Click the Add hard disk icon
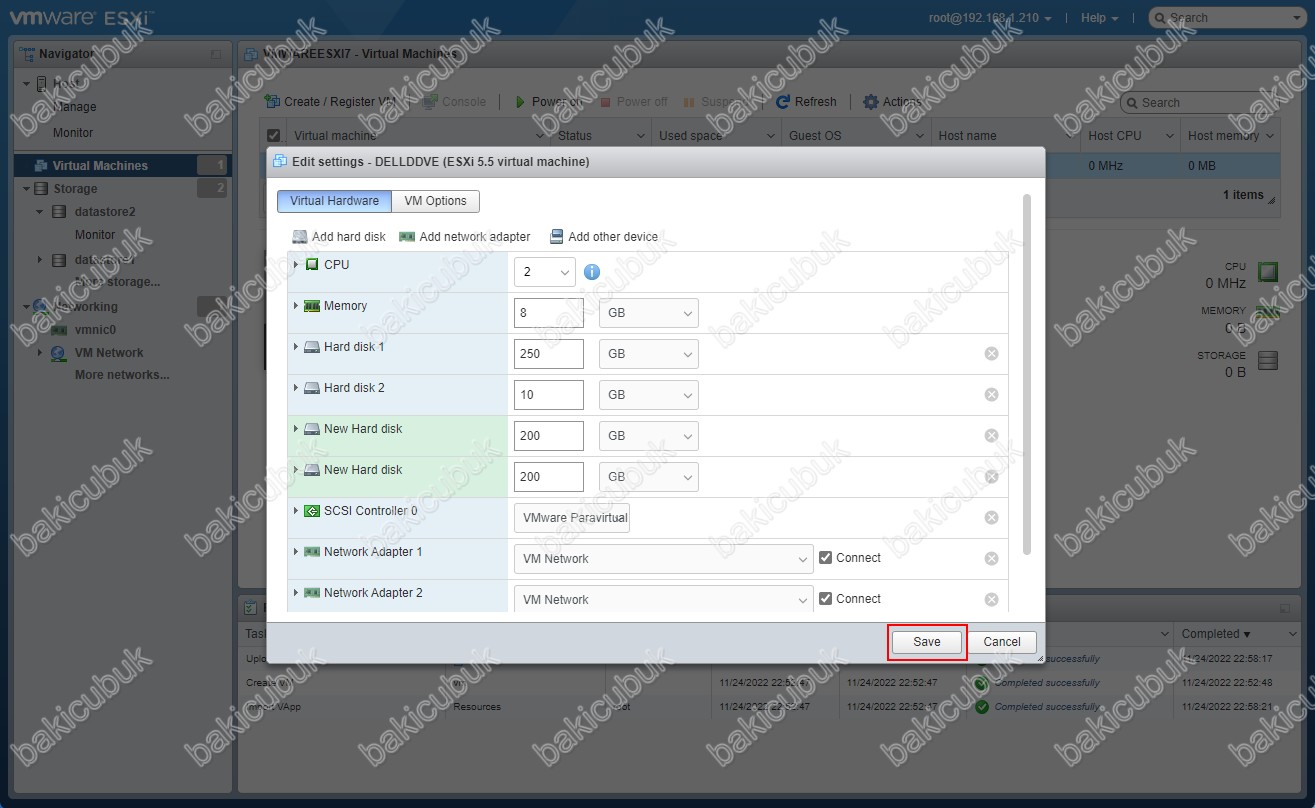1315x808 pixels. (x=299, y=237)
